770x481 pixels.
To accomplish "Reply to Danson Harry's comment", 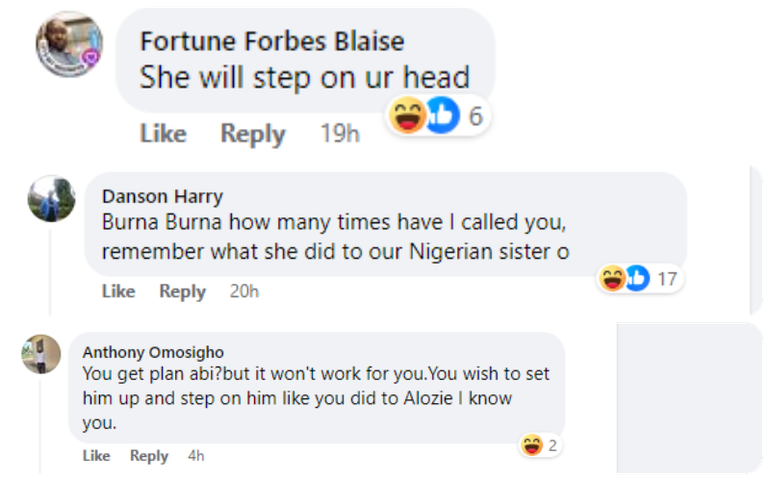I will pos(182,291).
